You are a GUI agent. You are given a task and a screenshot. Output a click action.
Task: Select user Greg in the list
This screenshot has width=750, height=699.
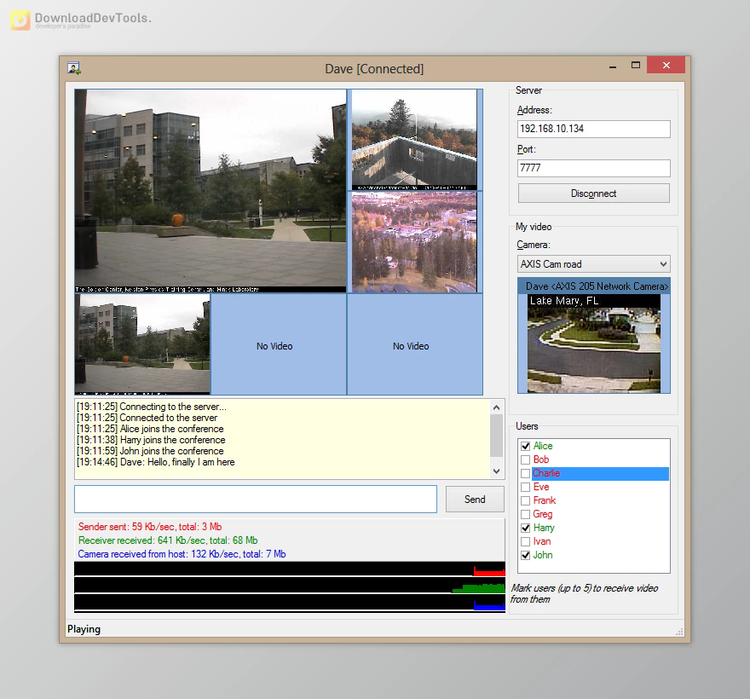pyautogui.click(x=542, y=514)
